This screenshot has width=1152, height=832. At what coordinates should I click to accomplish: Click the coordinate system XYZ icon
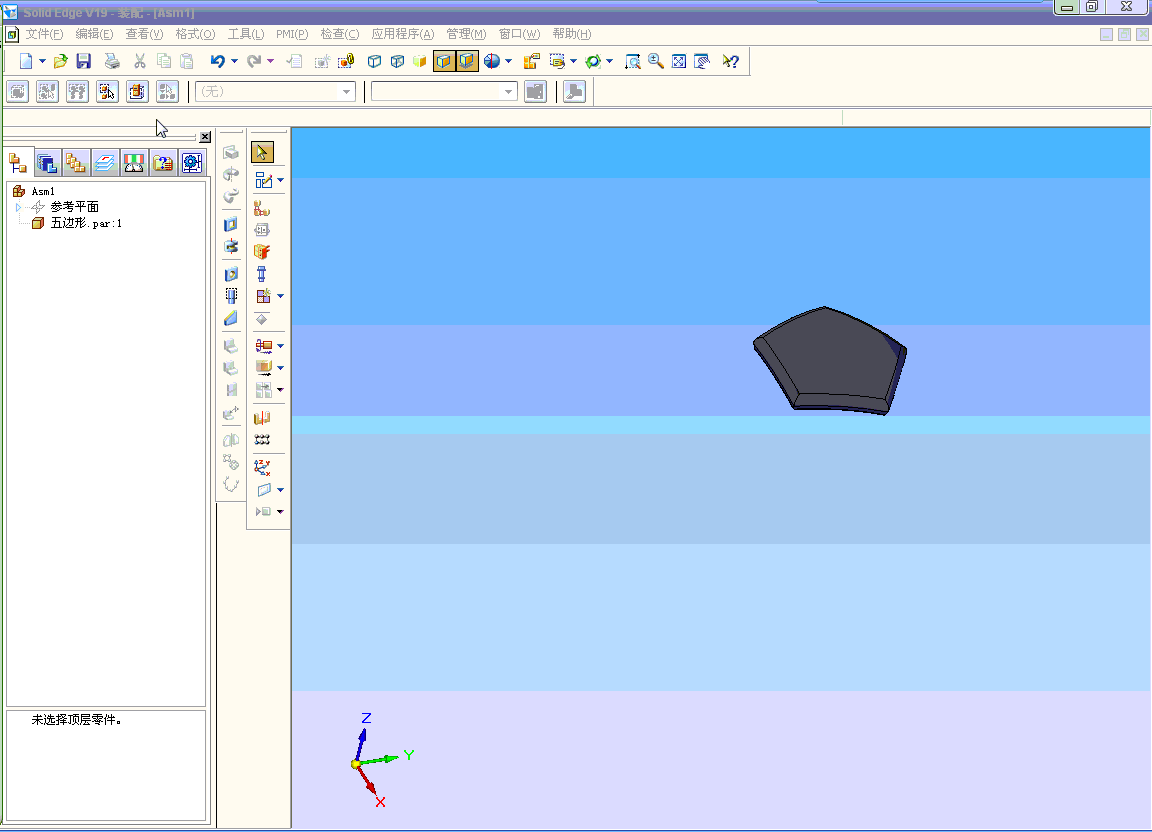tap(262, 467)
